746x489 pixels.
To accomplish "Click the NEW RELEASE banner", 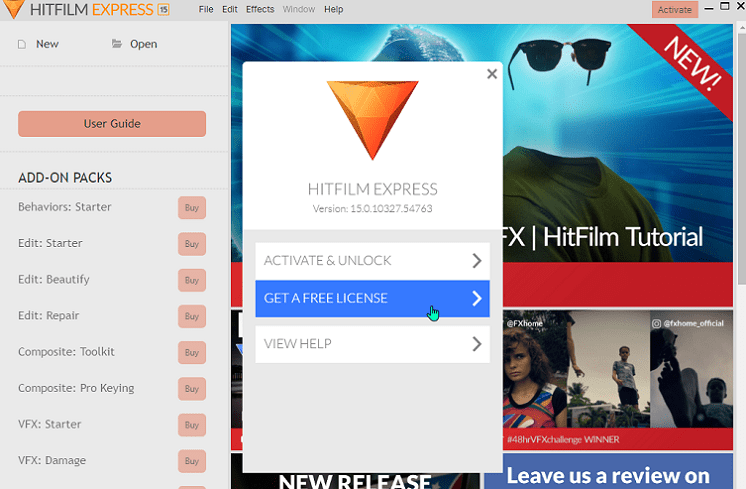I will (x=355, y=481).
